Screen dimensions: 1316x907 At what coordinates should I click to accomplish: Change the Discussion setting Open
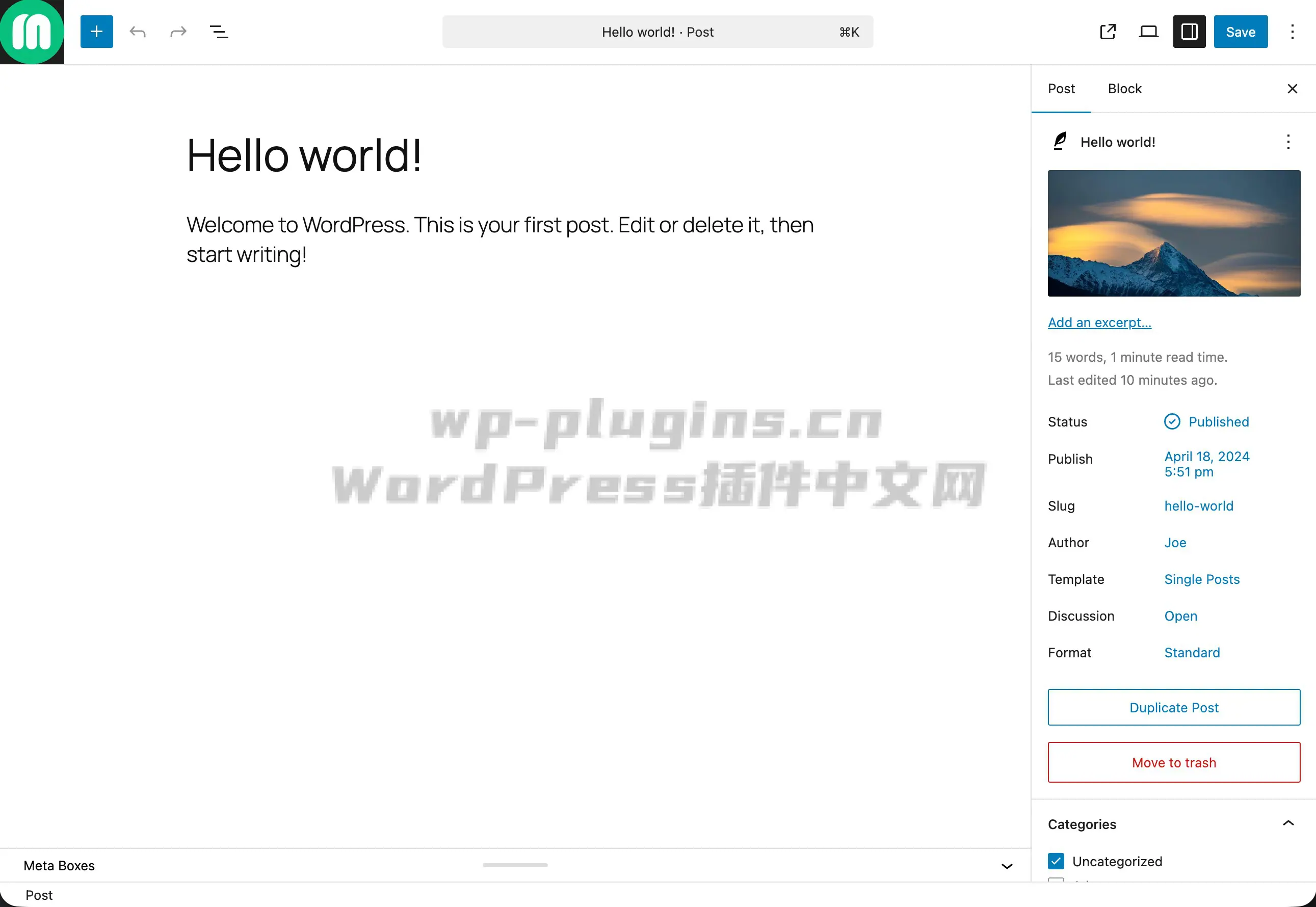(x=1180, y=616)
